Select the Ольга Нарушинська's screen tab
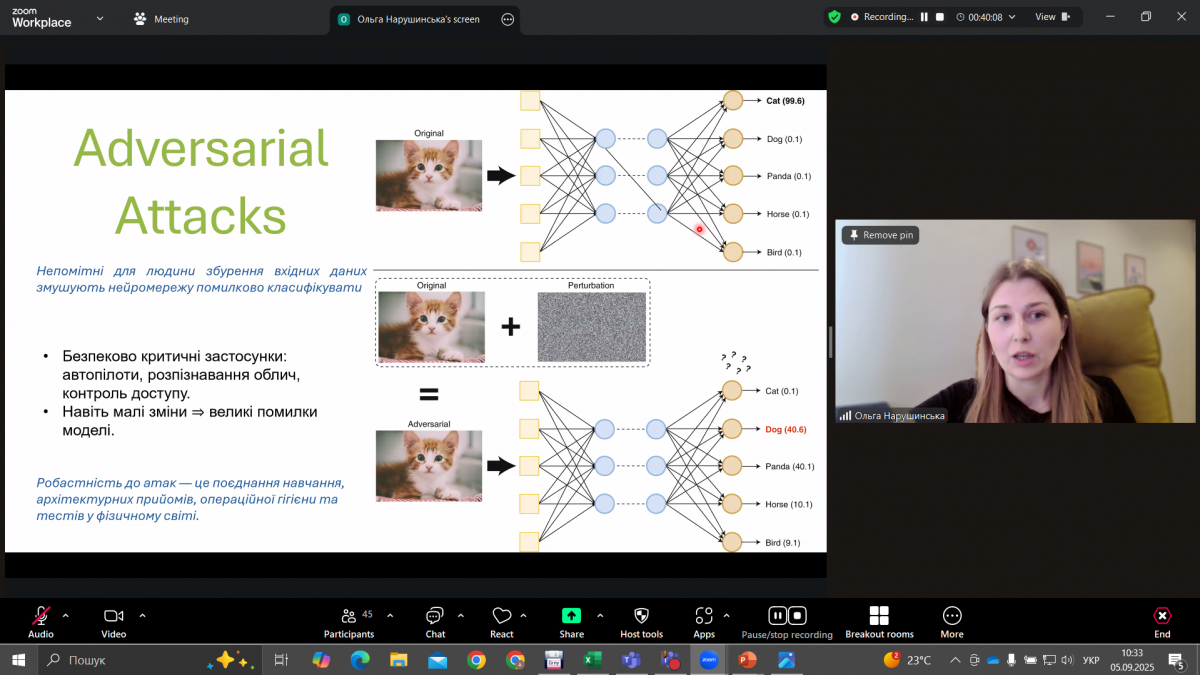 click(418, 19)
